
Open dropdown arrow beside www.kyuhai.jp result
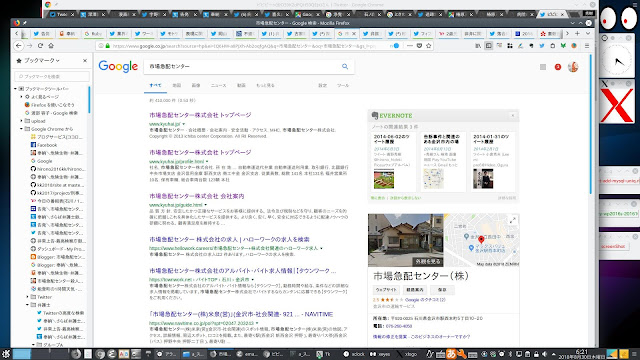pos(184,124)
